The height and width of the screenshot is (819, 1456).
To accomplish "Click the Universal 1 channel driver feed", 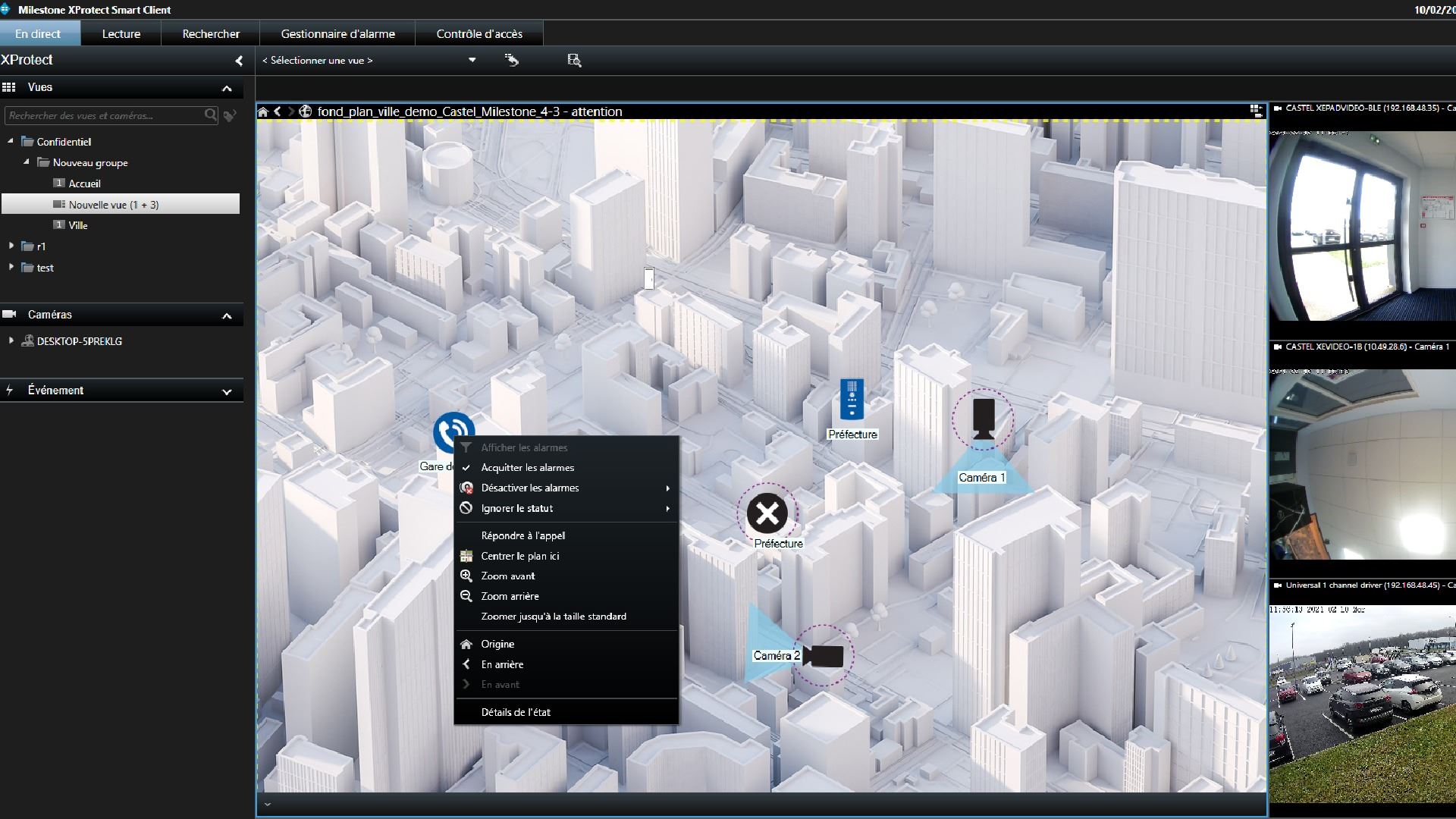I will (x=1363, y=704).
